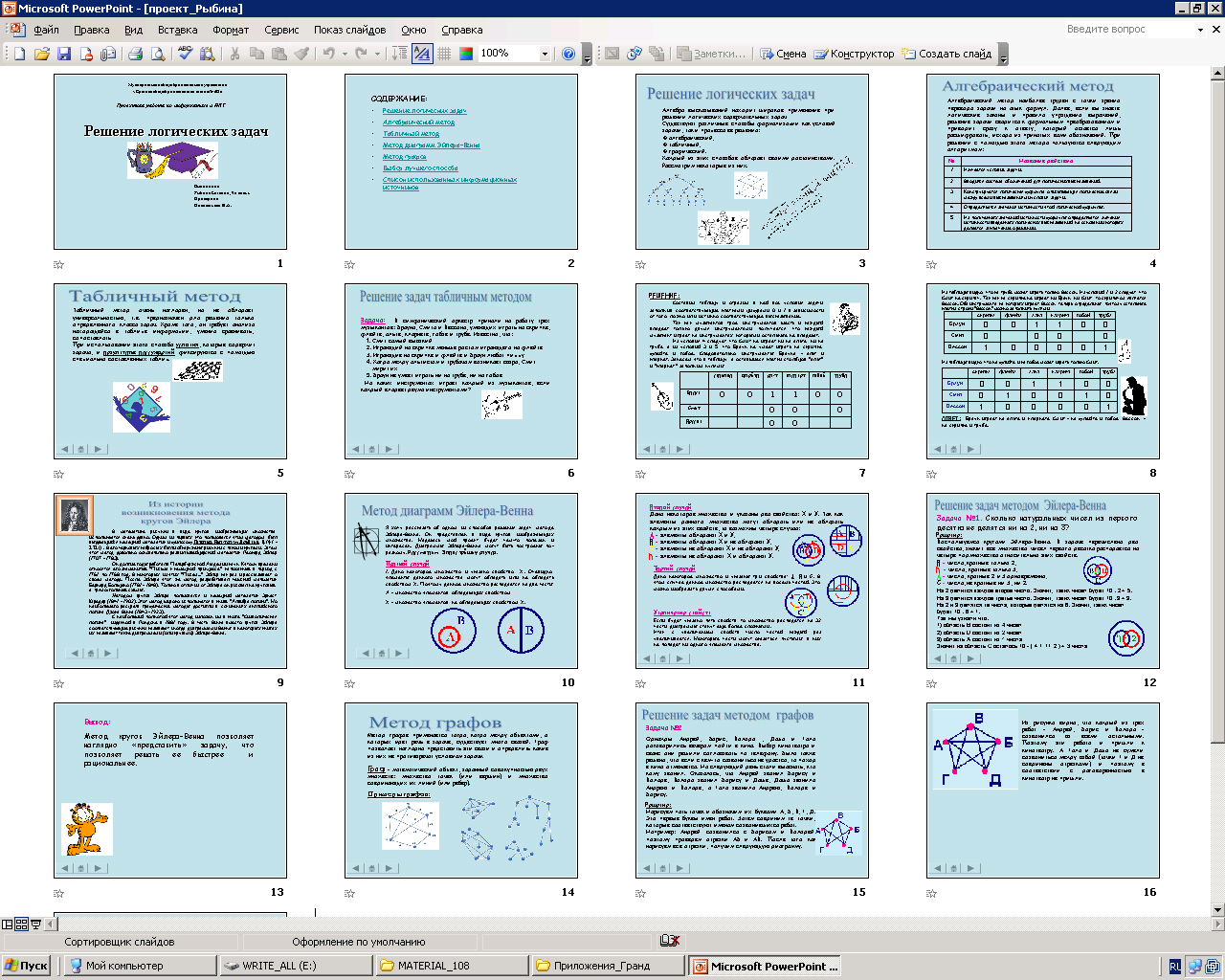Select slide 5 'Табличный метод' thumbnail
1225x980 pixels.
pos(170,369)
